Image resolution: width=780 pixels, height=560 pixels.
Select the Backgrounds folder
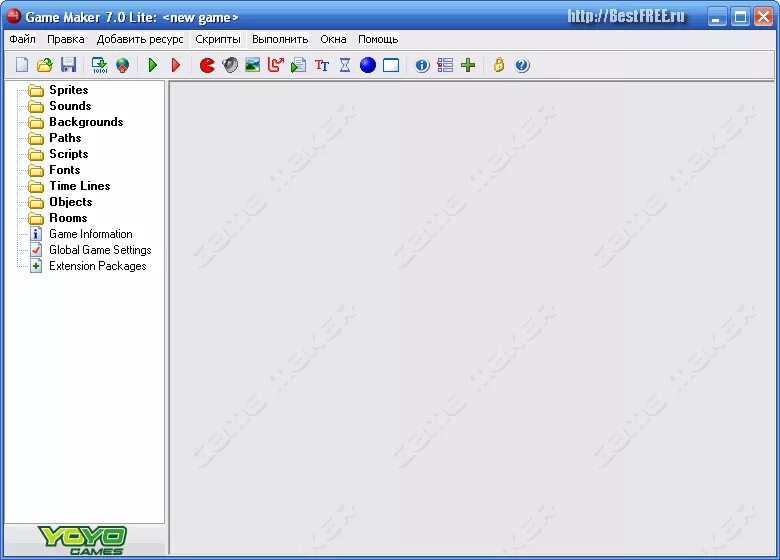[x=86, y=122]
